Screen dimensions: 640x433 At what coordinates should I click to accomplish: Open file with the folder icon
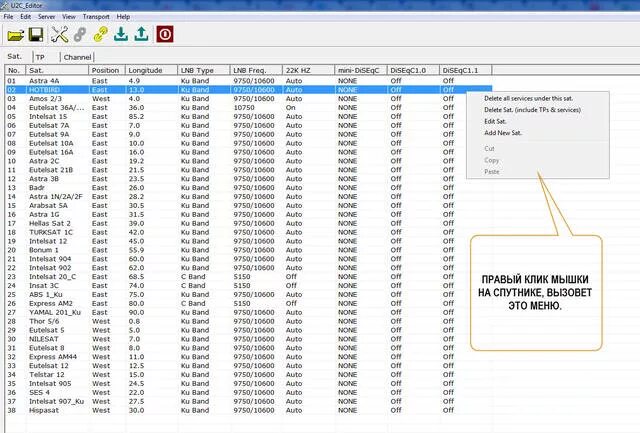click(16, 35)
